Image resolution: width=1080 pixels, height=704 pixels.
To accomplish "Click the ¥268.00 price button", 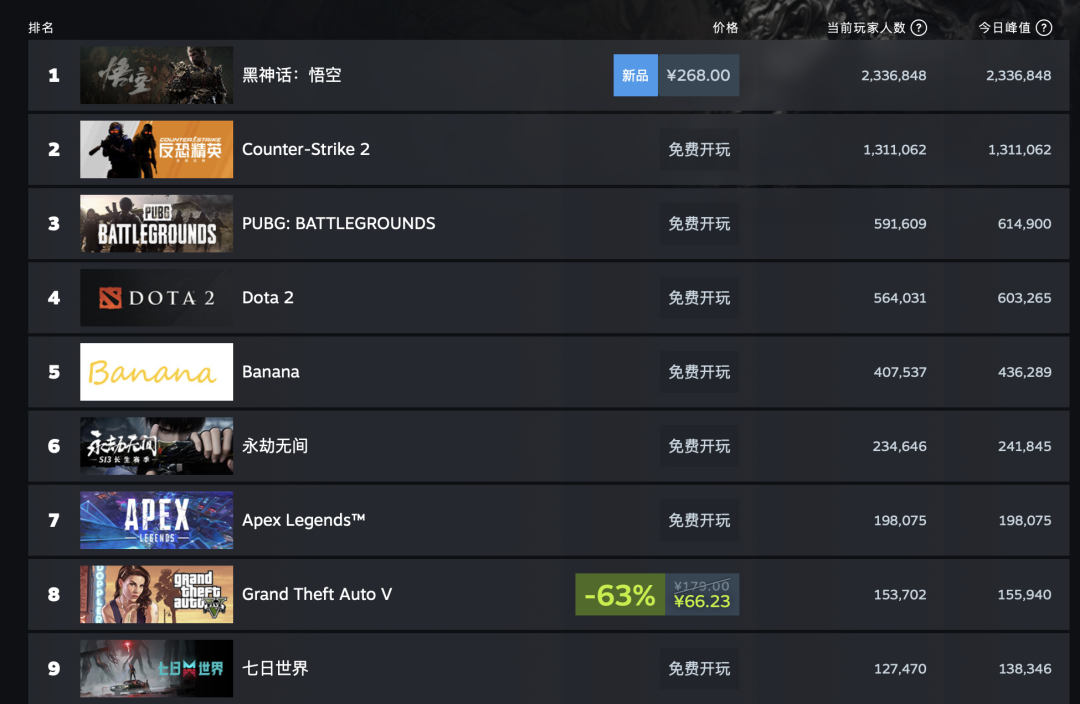I will coord(698,75).
